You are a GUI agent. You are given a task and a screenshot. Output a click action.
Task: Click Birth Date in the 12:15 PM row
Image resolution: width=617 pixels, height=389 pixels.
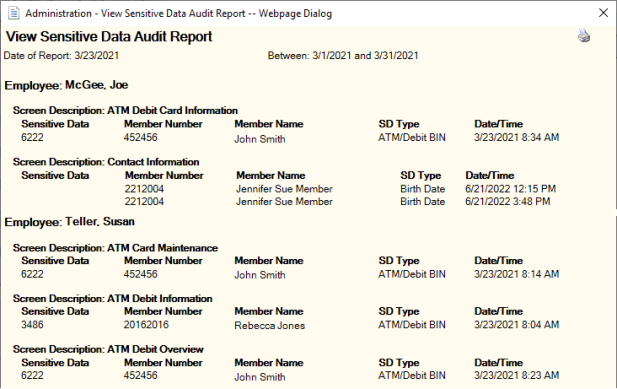423,189
